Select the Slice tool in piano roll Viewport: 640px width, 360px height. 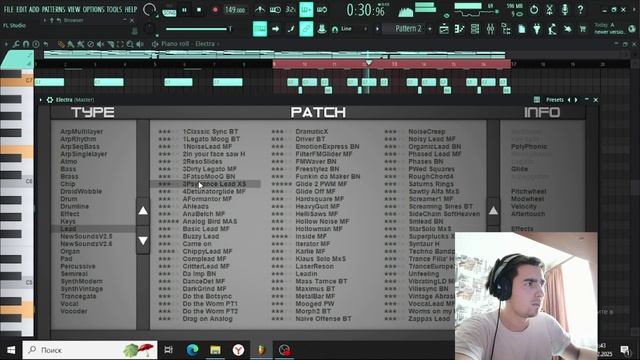click(x=110, y=44)
